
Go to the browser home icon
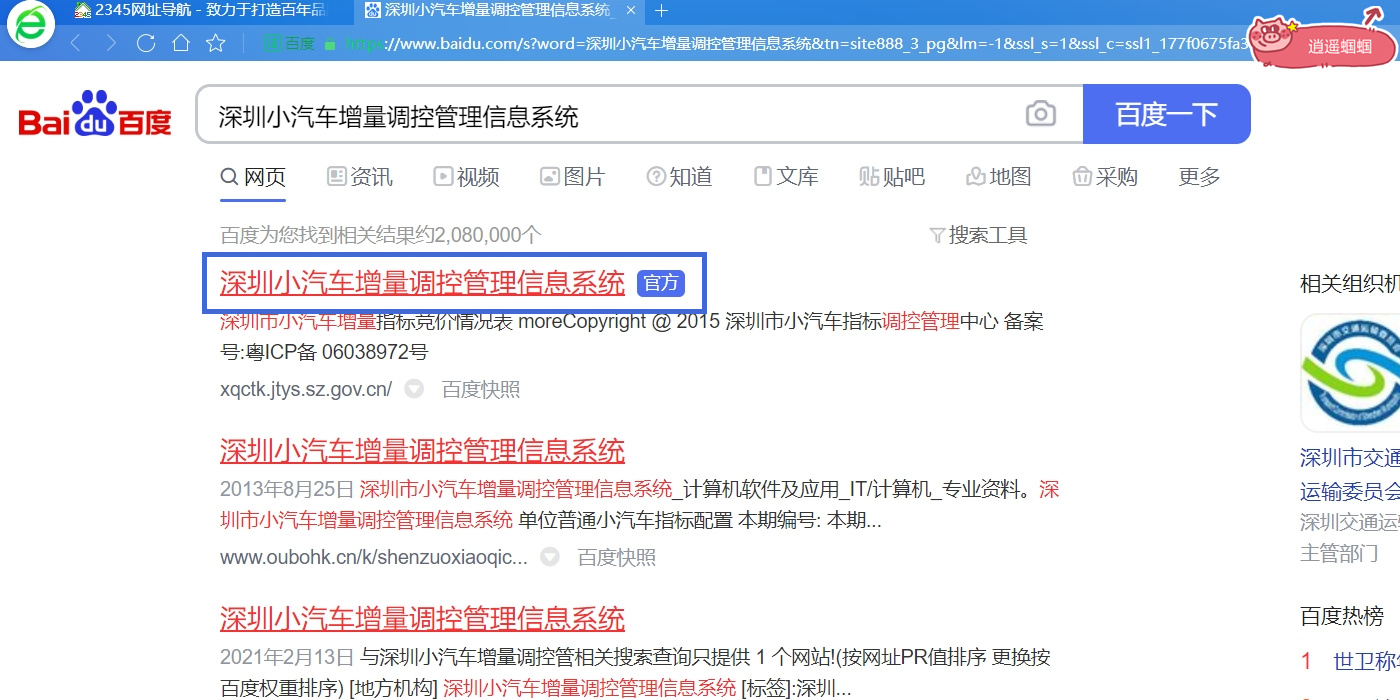(x=181, y=43)
